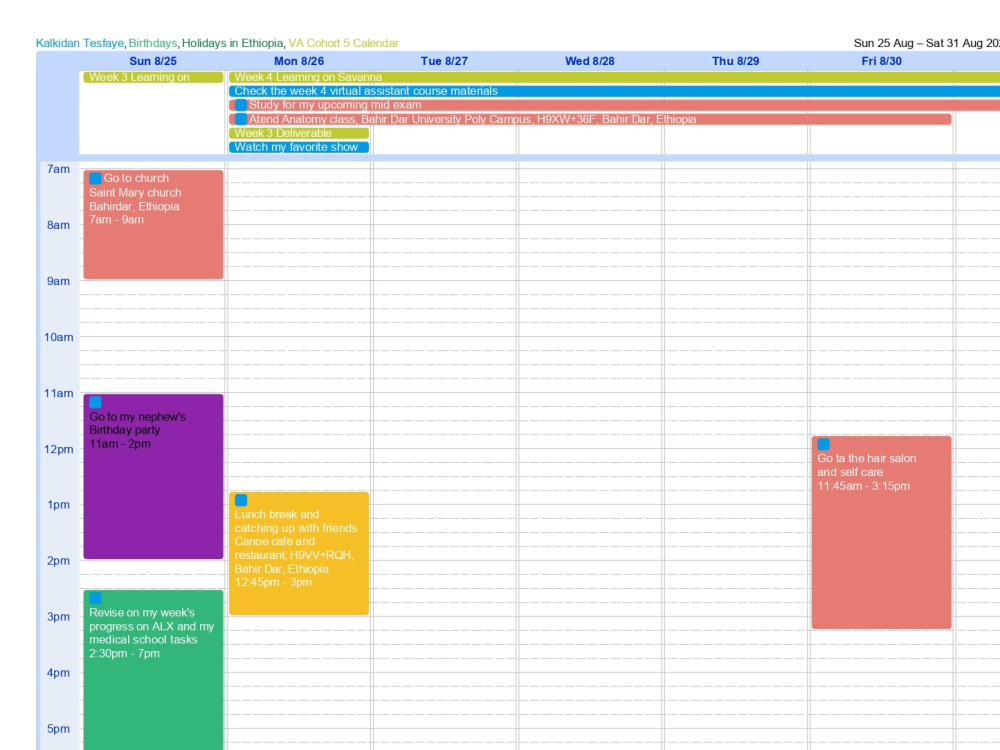Open Week 4 Learning on Savanna event
The image size is (1000, 750).
pyautogui.click(x=614, y=77)
